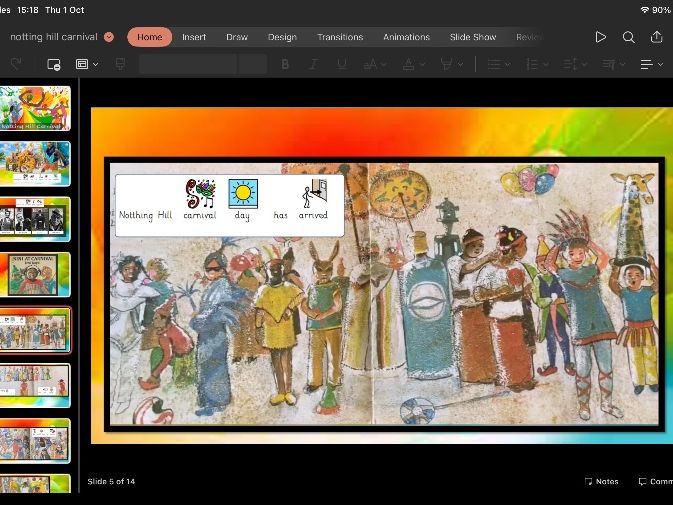673x505 pixels.
Task: Add a new slide with the slide icon
Action: [54, 65]
